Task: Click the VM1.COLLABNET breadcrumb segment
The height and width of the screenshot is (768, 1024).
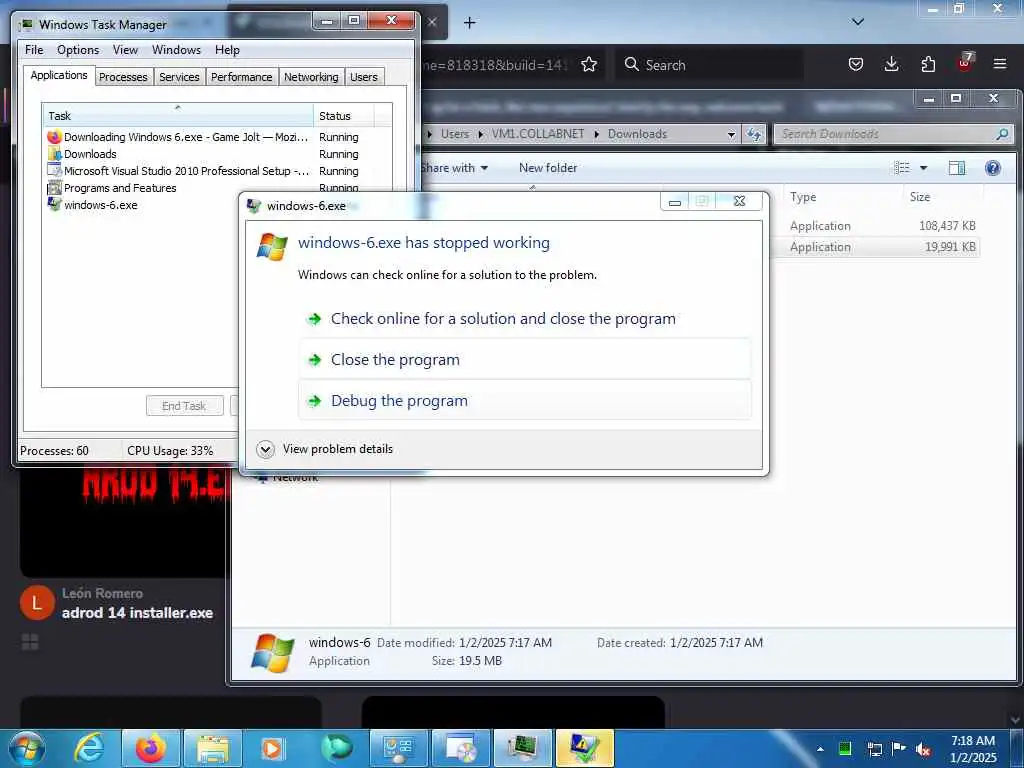Action: [538, 134]
